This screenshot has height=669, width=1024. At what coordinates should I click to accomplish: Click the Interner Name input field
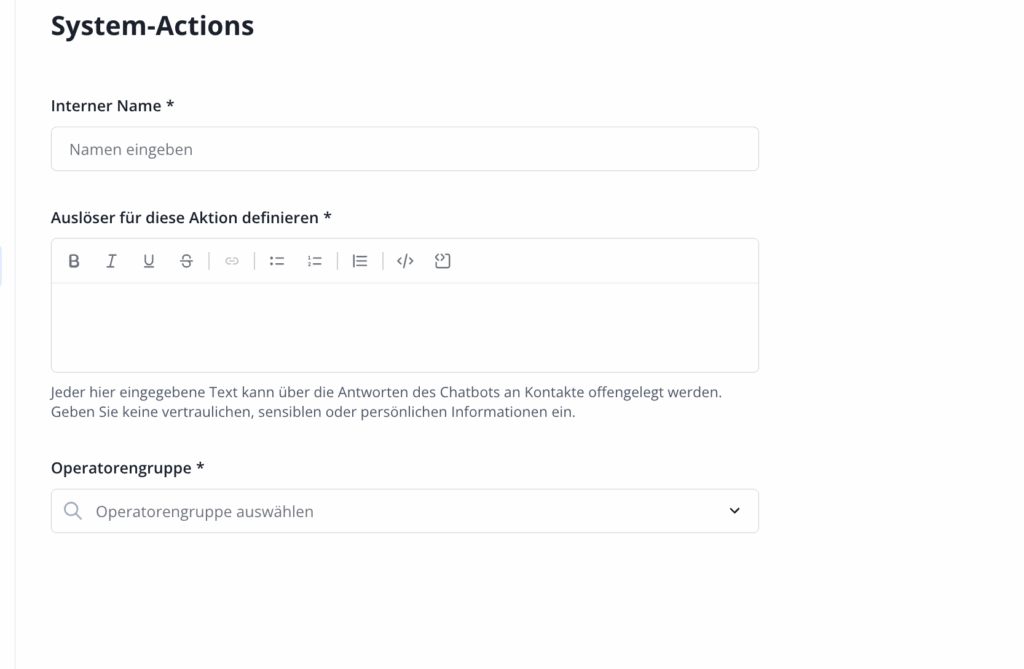pos(404,149)
